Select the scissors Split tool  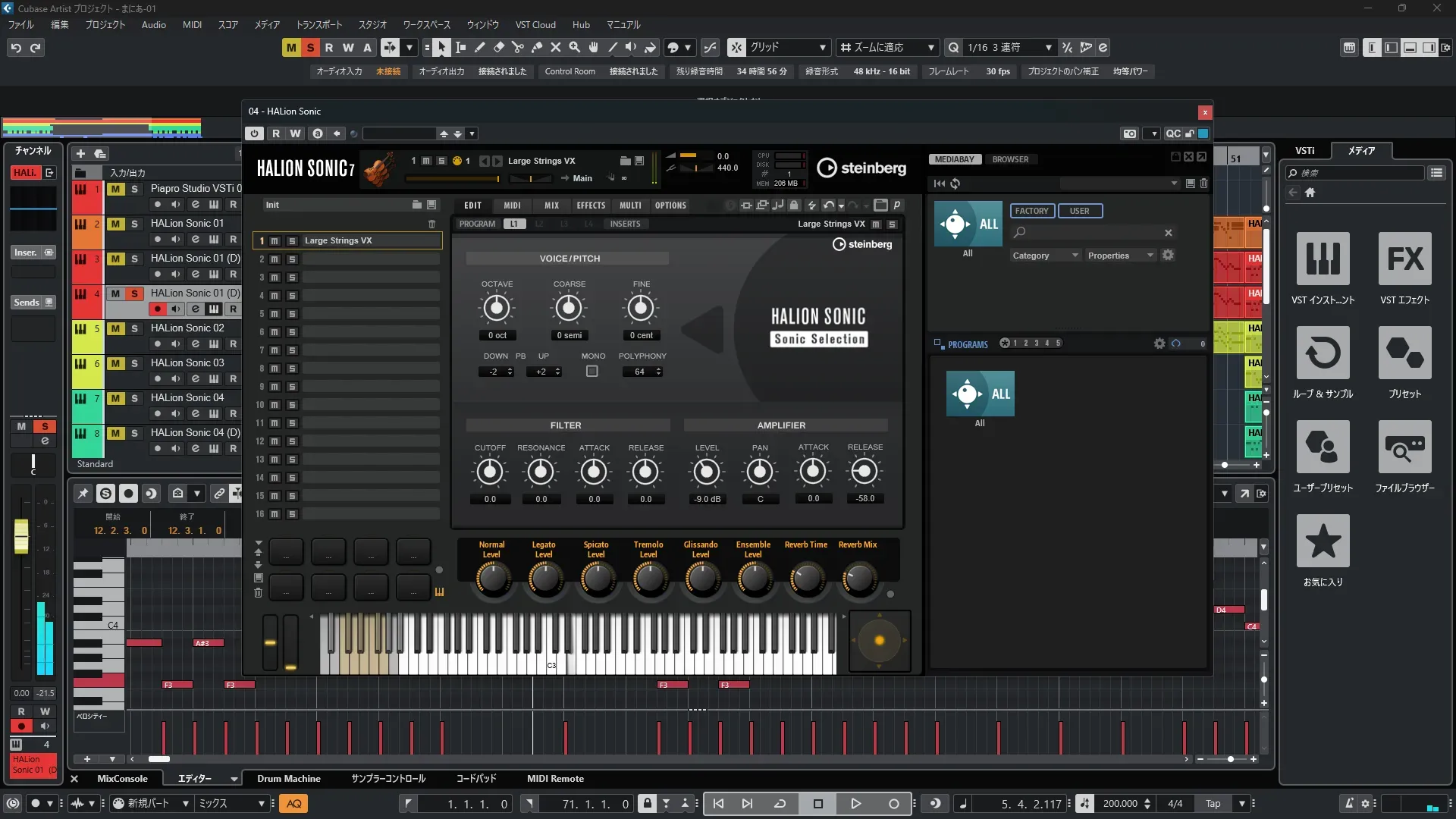point(518,48)
